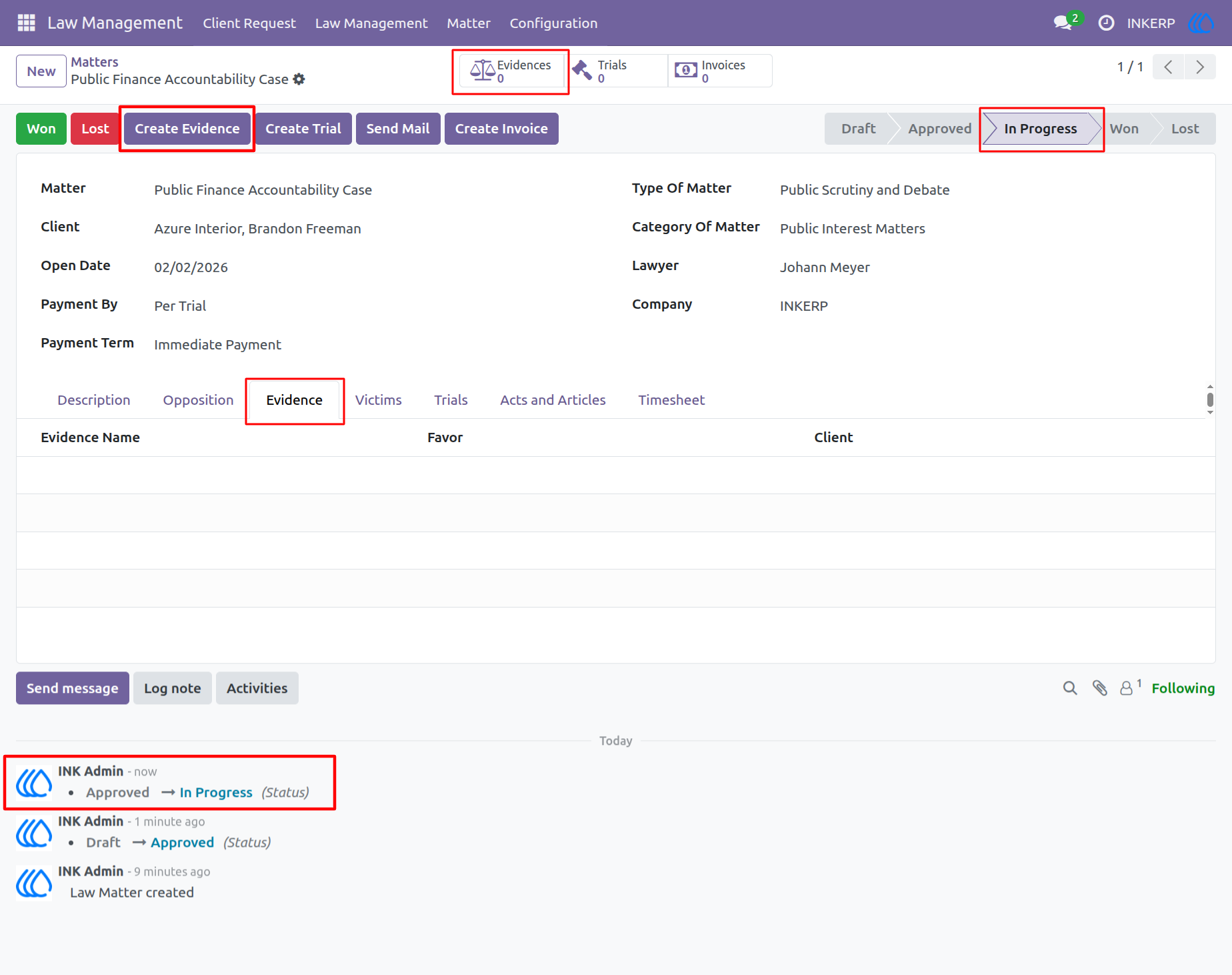Open the activities clock icon
Image resolution: width=1232 pixels, height=975 pixels.
1106,23
